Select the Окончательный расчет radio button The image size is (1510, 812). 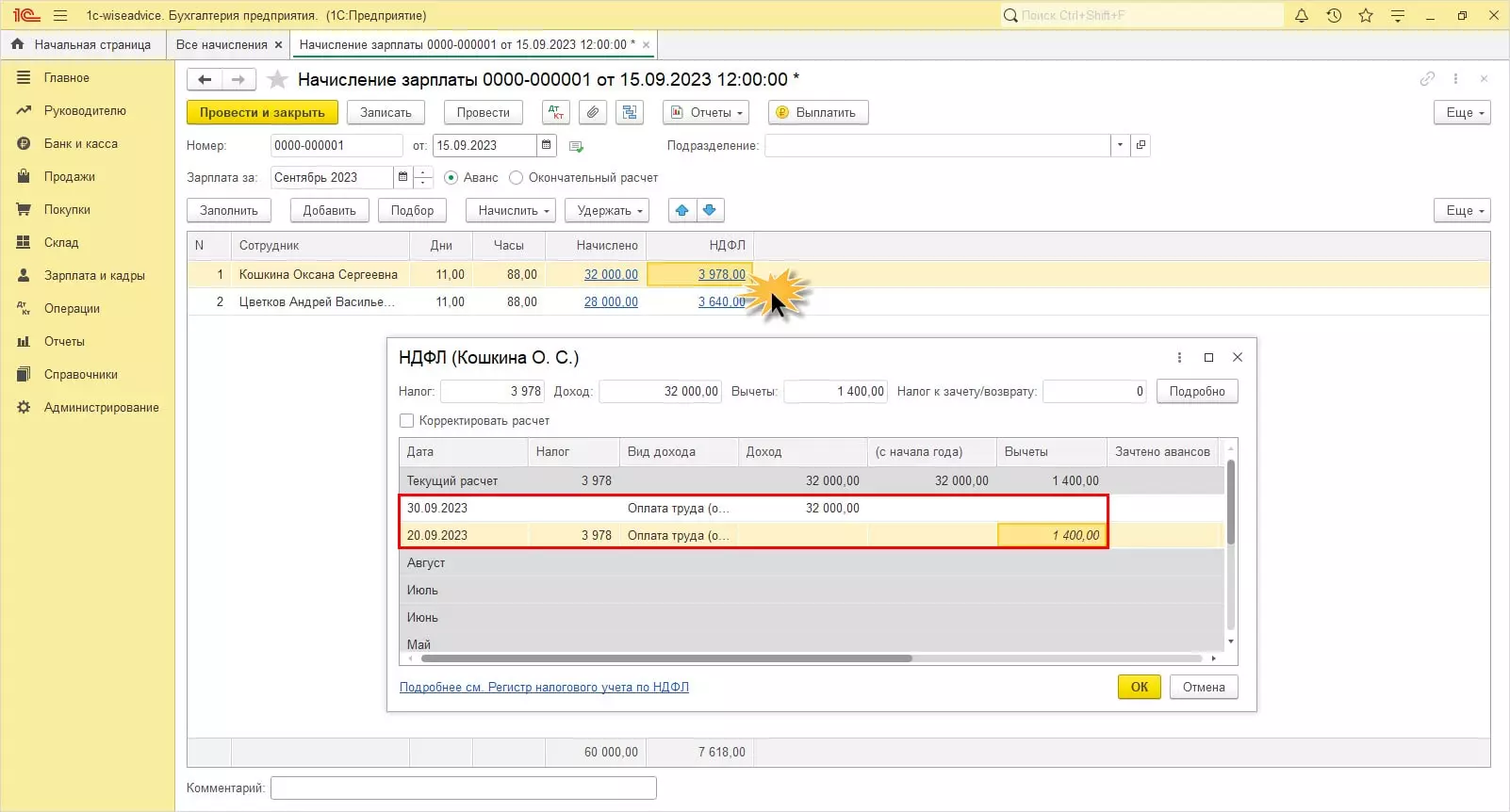click(517, 177)
